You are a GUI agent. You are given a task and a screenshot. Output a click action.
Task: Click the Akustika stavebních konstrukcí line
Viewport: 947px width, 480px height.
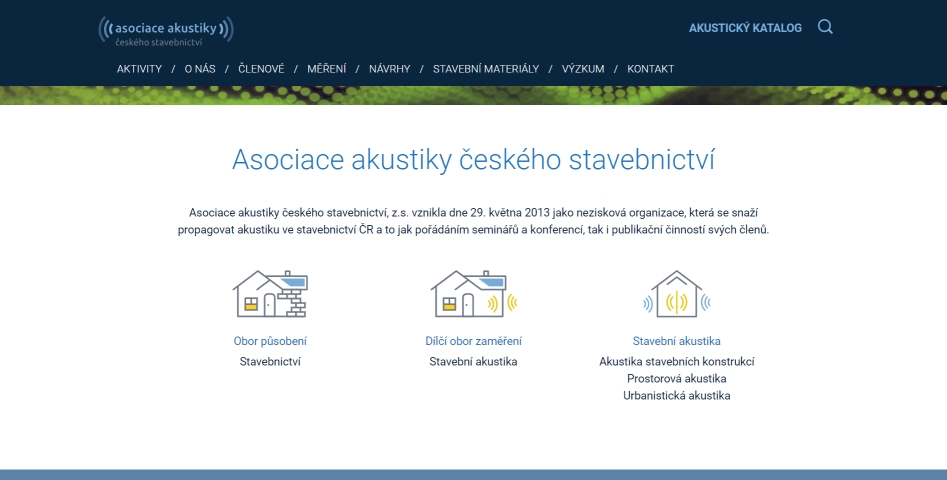676,362
